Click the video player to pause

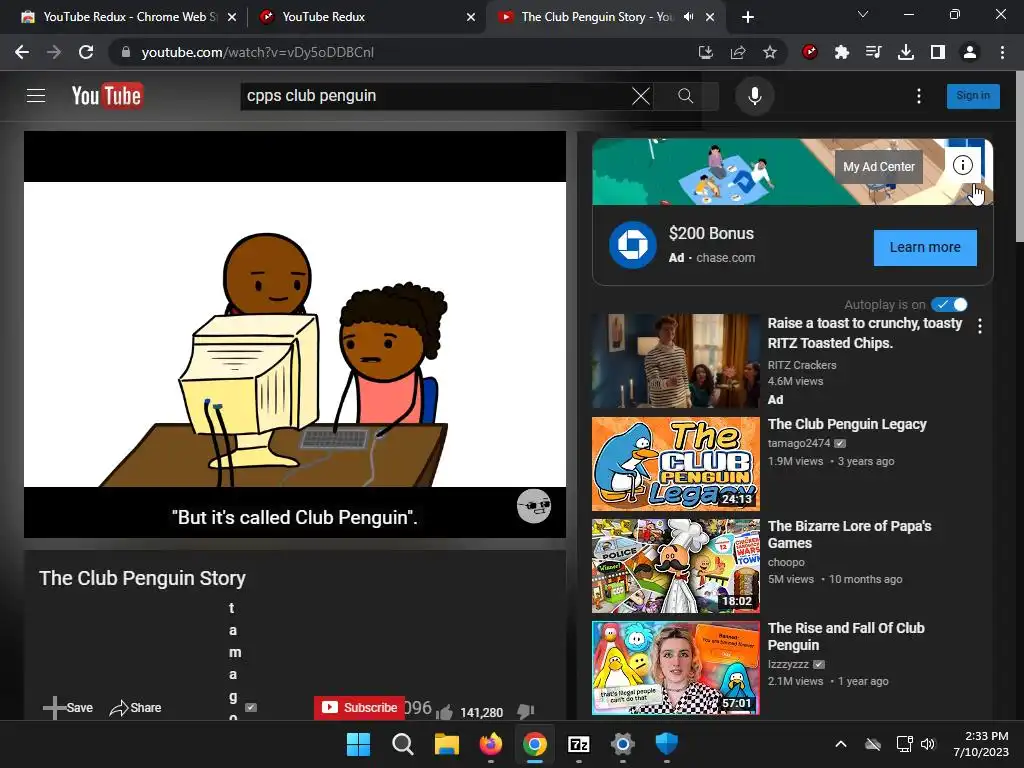tap(295, 334)
